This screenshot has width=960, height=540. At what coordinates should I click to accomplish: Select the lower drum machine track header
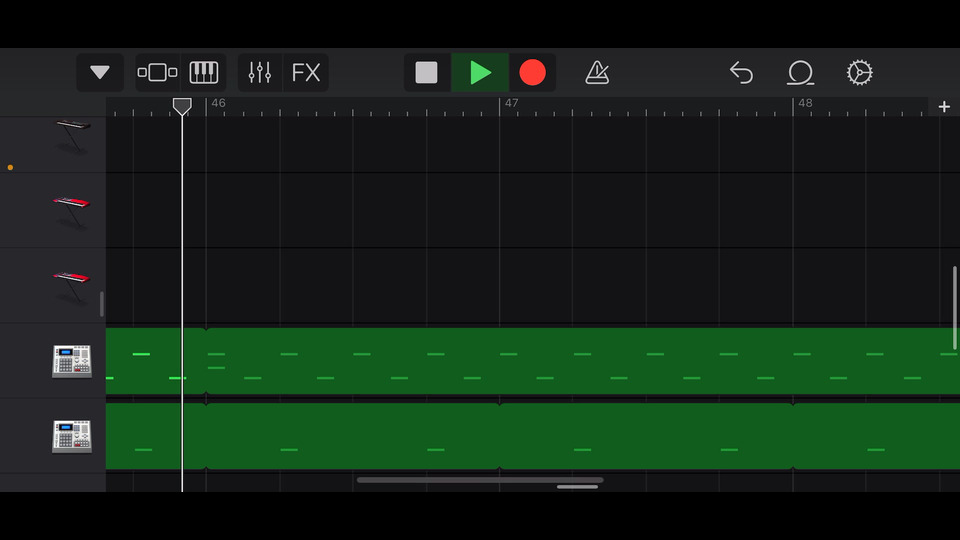click(53, 436)
